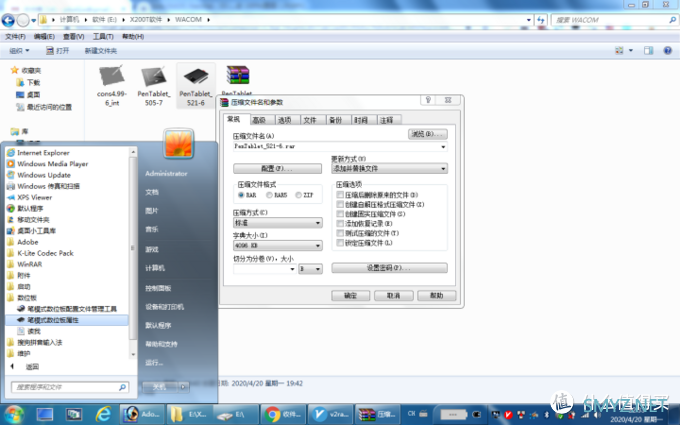Image resolution: width=680 pixels, height=425 pixels.
Task: Click the Explorer back navigation arrow
Action: pos(8,20)
